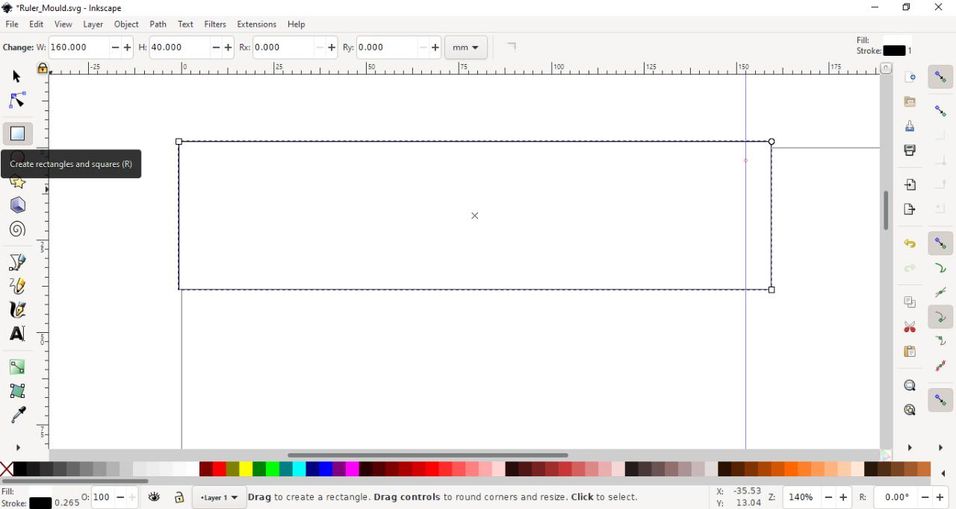This screenshot has height=509, width=956.
Task: Save the document icon
Action: (x=910, y=126)
